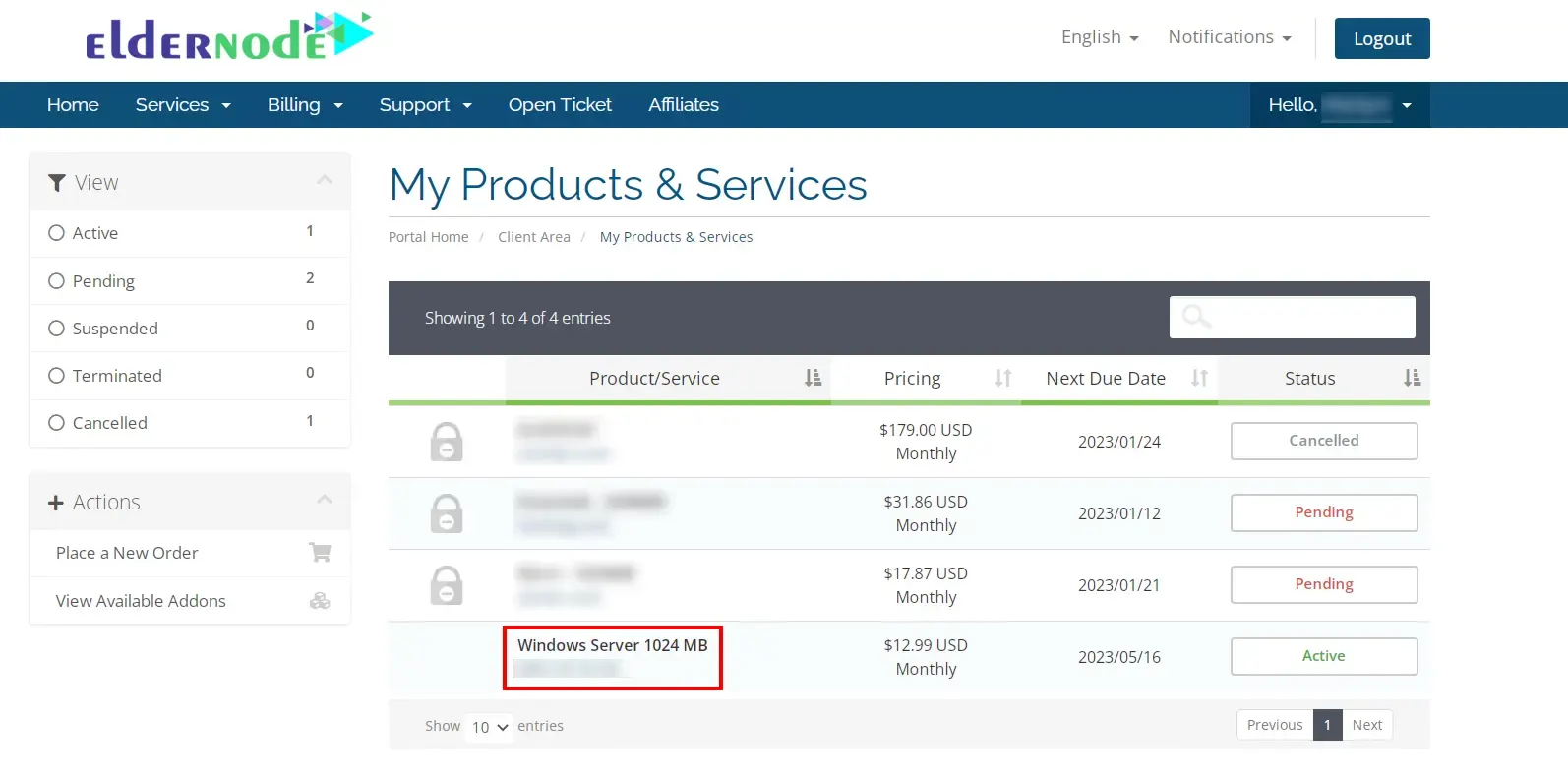Image resolution: width=1568 pixels, height=779 pixels.
Task: Click the Eldernode logo
Action: pos(229,37)
